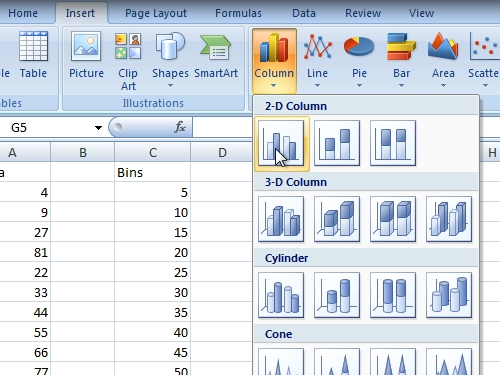500x375 pixels.
Task: Select the cell with value 81
Action: [x=25, y=252]
